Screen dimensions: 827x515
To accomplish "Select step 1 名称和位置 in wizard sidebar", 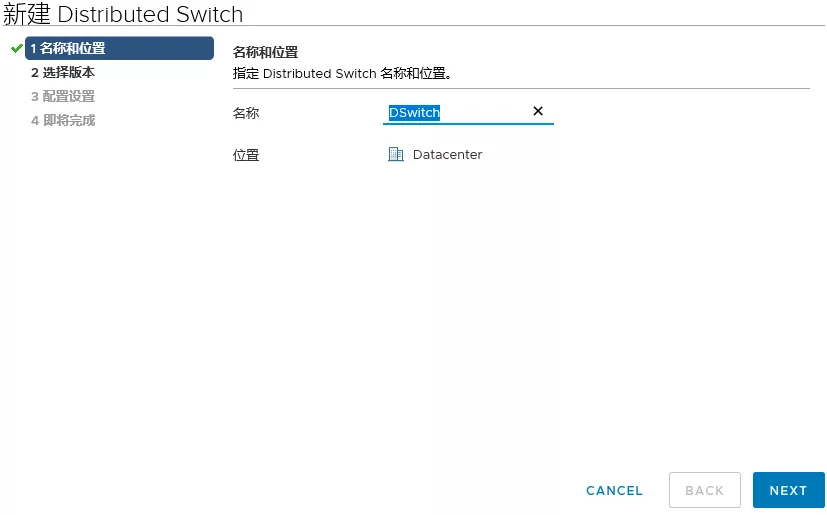I will click(119, 48).
